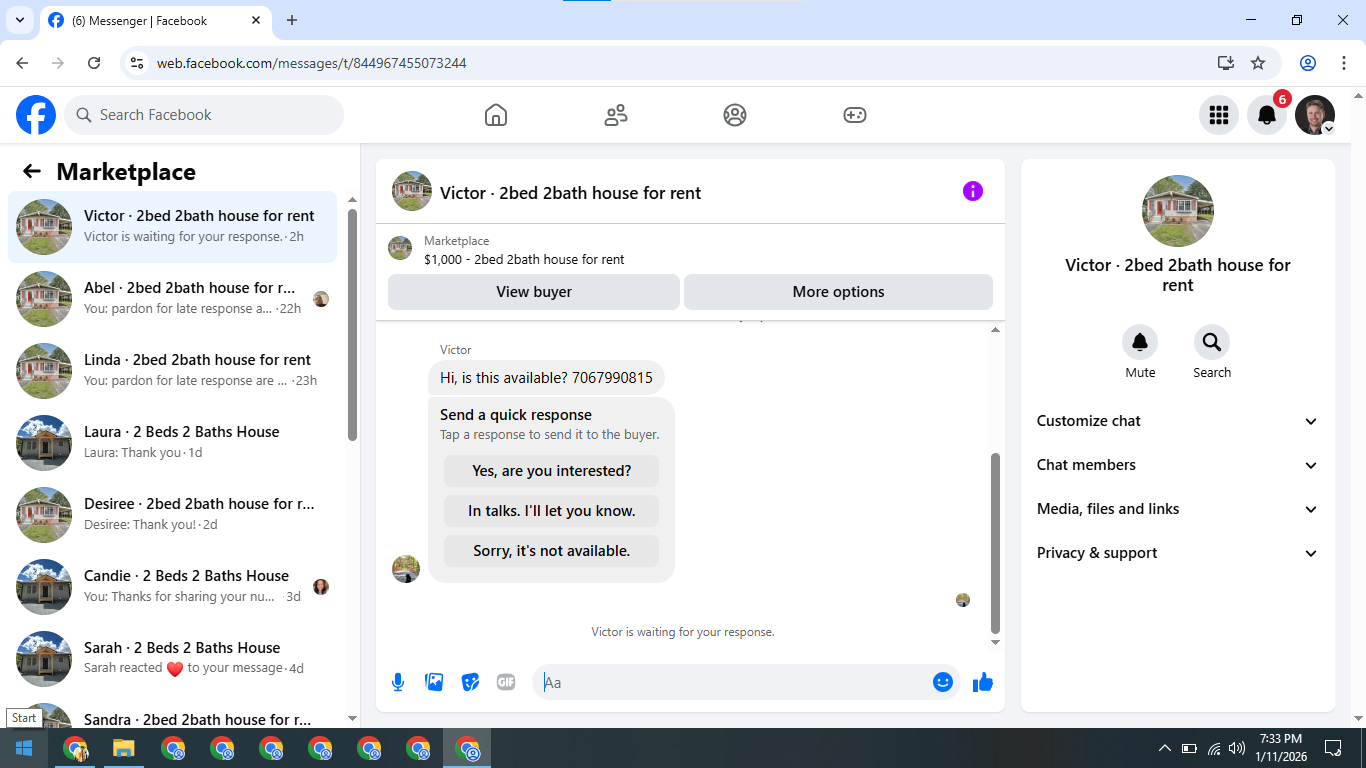Expand the Customize chat section
Viewport: 1366px width, 768px height.
pyautogui.click(x=1178, y=421)
